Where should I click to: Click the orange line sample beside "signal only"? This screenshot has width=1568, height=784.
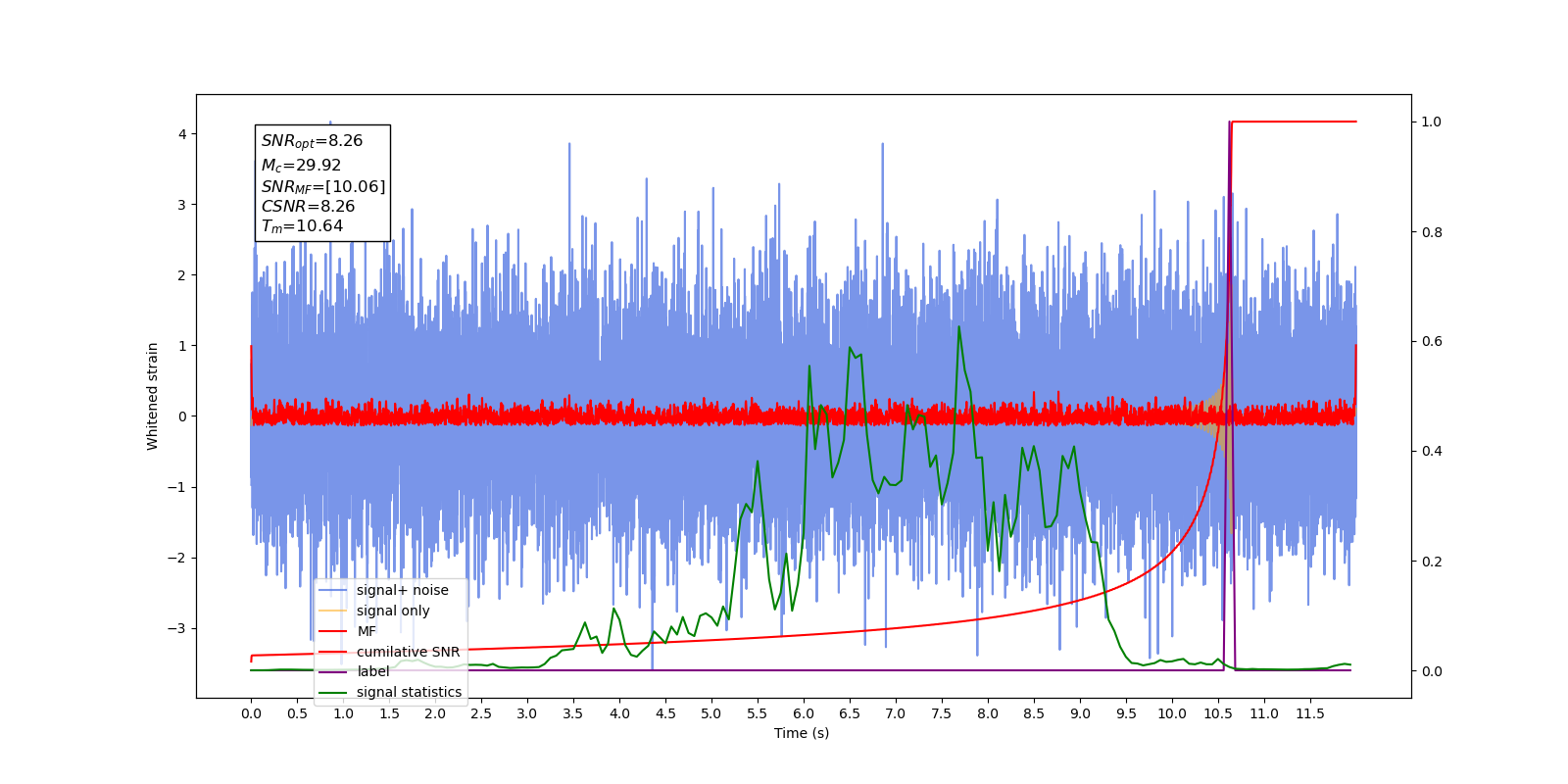(x=333, y=611)
